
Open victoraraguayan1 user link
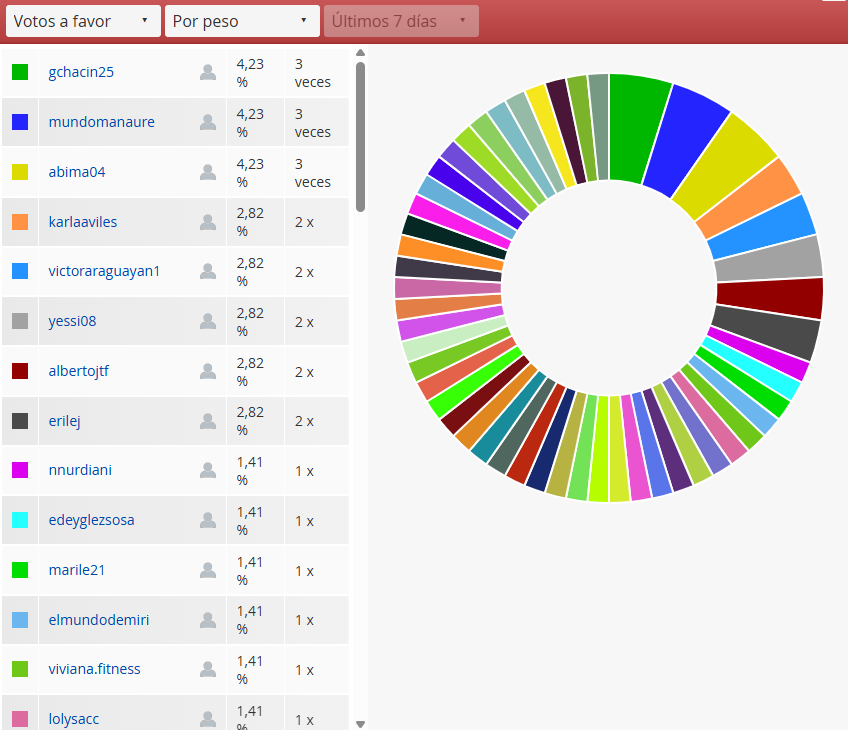pyautogui.click(x=104, y=271)
